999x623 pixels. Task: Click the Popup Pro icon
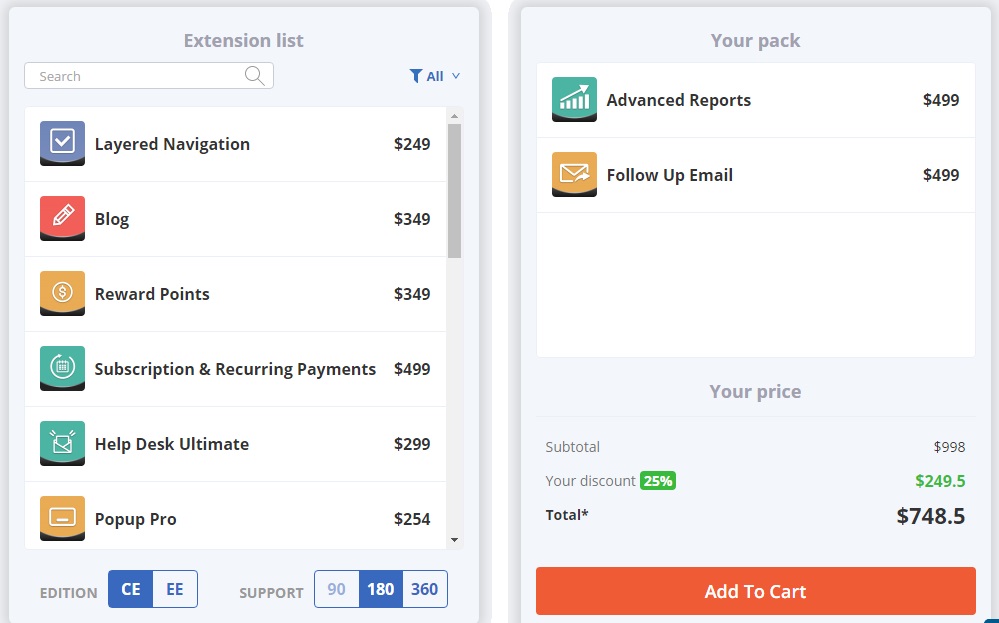pos(62,518)
